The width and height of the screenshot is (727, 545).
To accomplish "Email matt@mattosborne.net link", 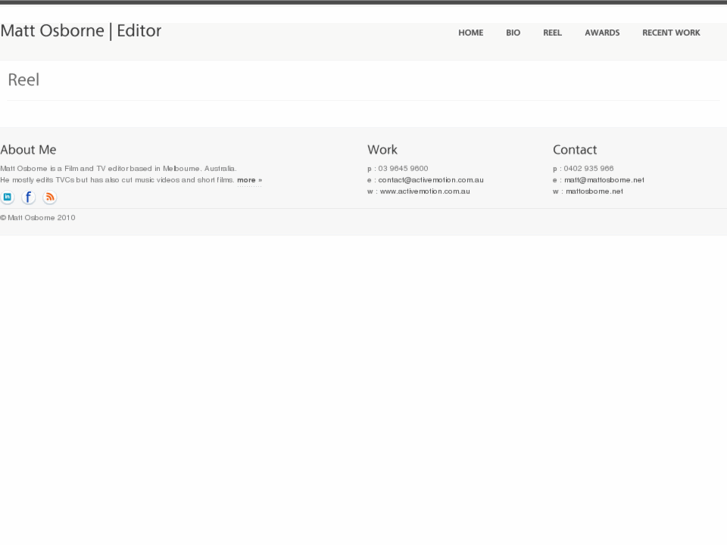I will 604,180.
